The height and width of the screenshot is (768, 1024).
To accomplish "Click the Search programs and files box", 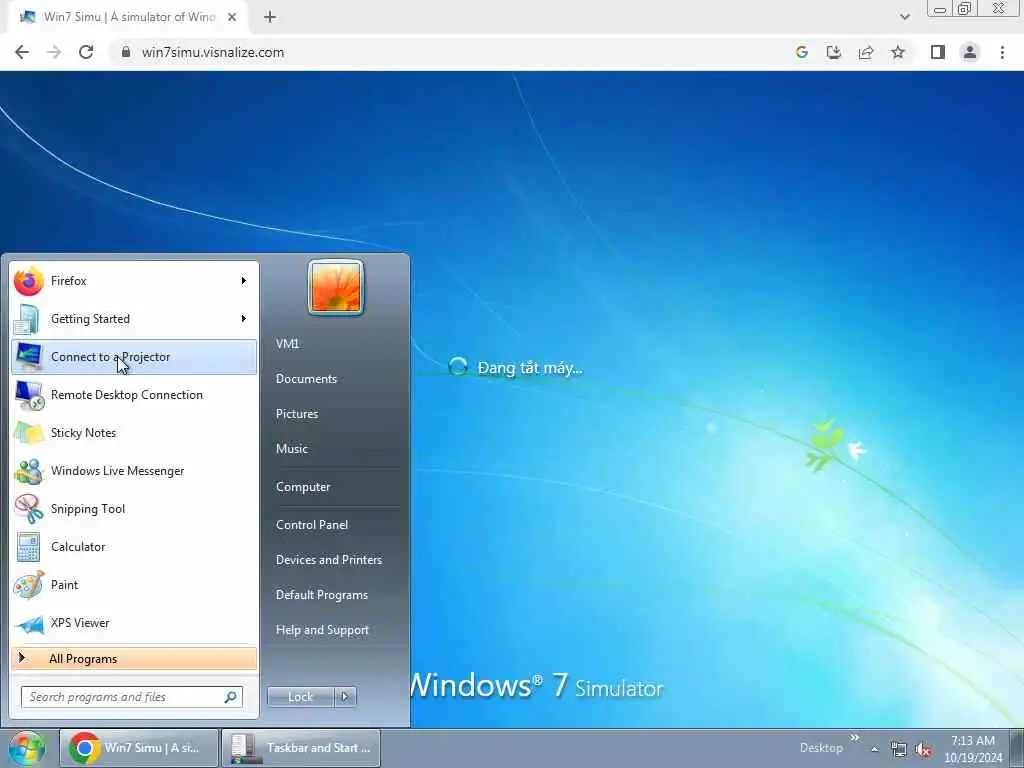I will 132,697.
